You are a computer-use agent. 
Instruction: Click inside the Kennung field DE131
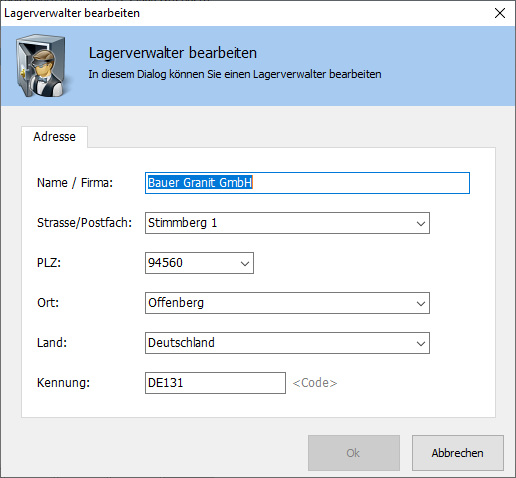[x=215, y=383]
